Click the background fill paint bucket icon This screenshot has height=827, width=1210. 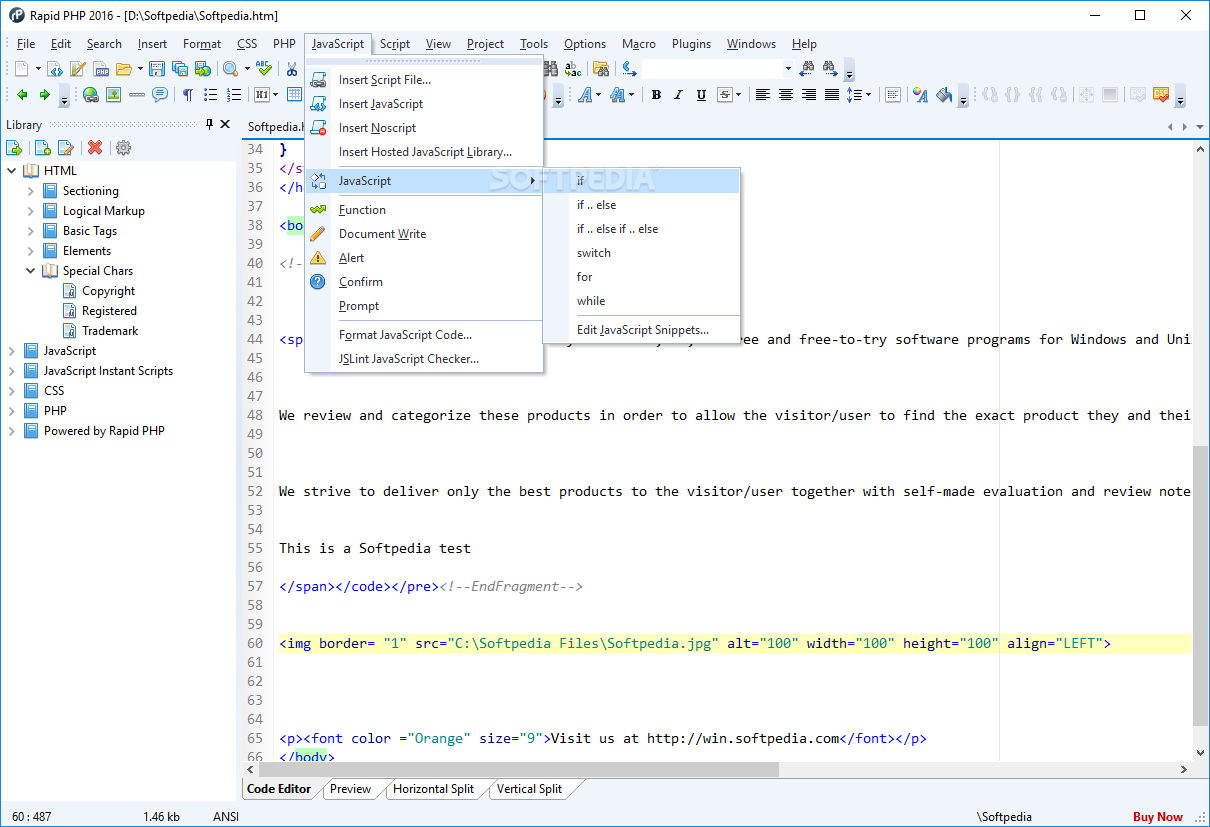pyautogui.click(x=942, y=95)
